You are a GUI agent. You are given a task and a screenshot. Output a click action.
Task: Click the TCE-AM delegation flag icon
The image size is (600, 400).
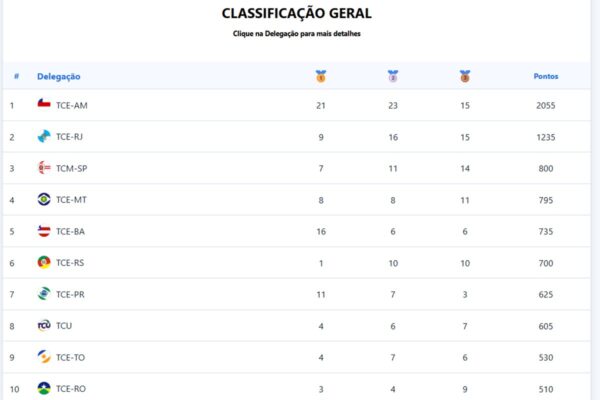(44, 104)
